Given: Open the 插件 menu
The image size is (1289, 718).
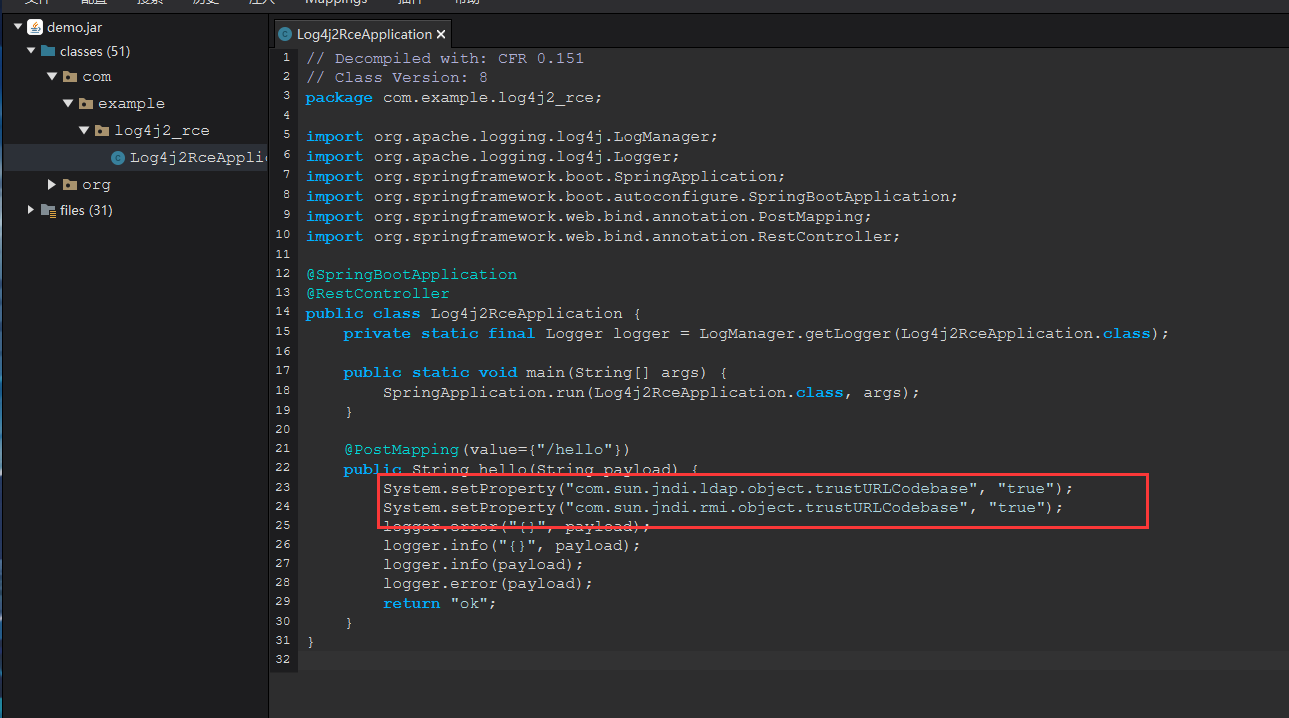Looking at the screenshot, I should (410, 3).
